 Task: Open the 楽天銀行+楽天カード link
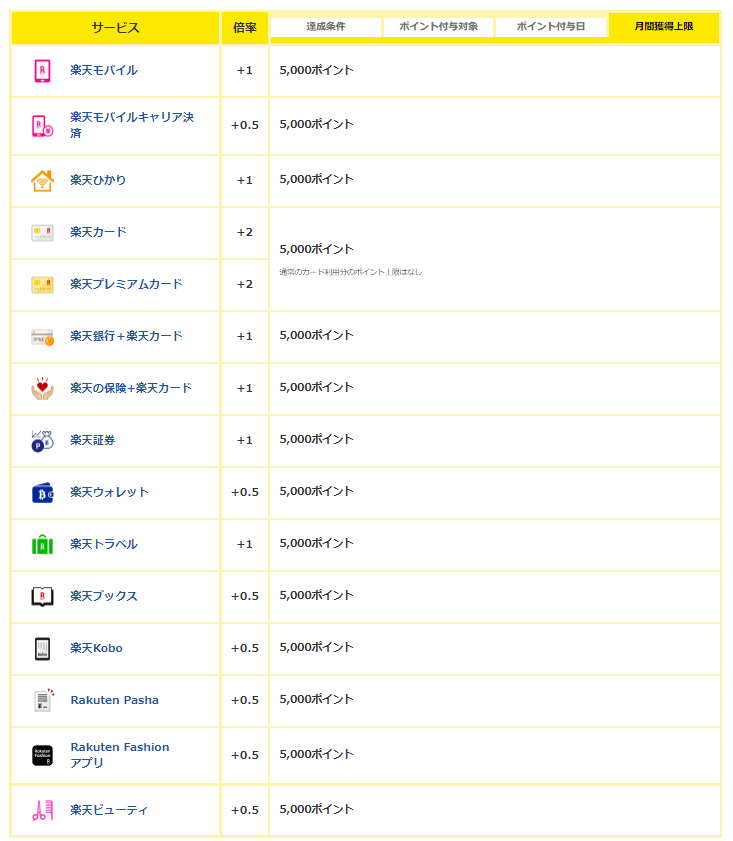pos(127,336)
